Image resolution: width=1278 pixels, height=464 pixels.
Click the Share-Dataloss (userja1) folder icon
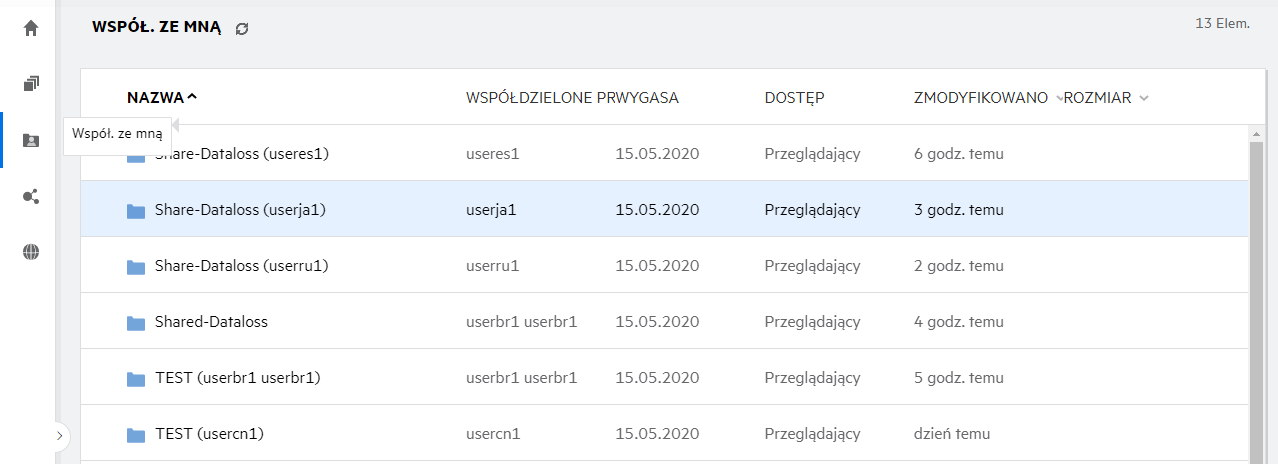click(x=136, y=211)
